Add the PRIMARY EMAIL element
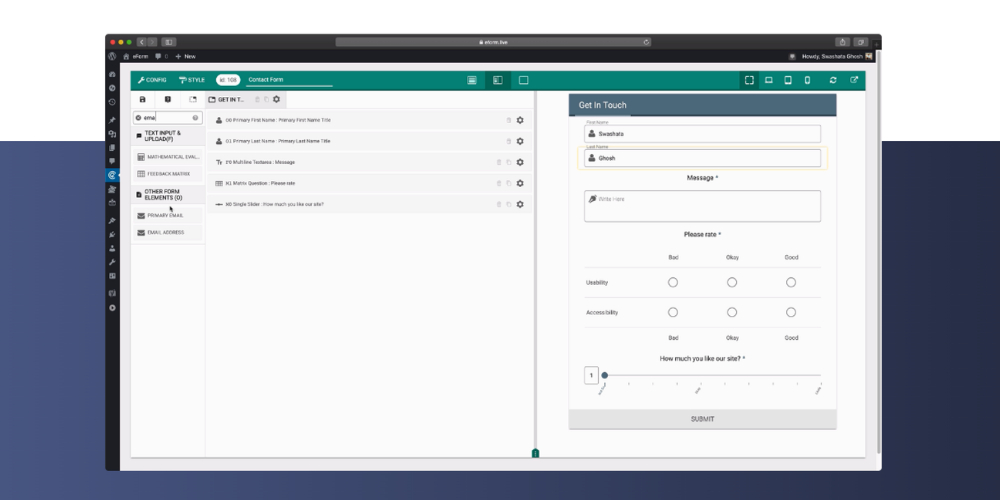The height and width of the screenshot is (500, 1000). pos(168,216)
